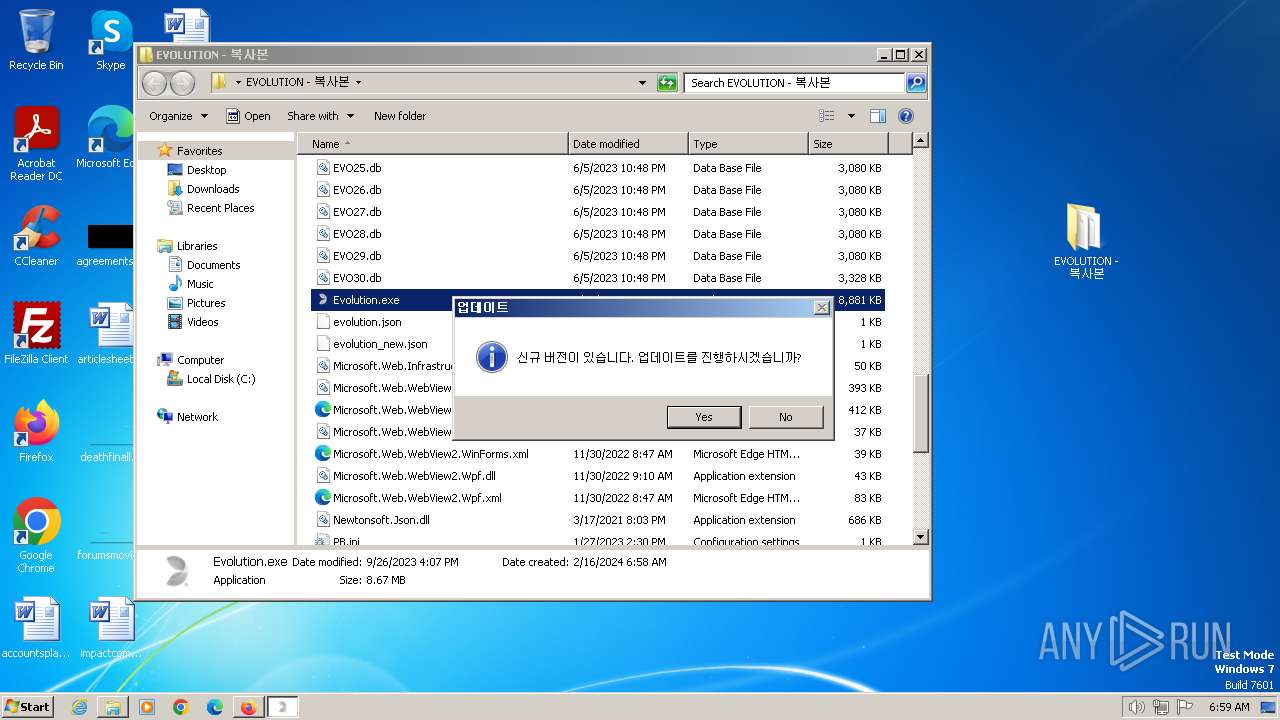Click the Explorer back navigation button
Viewport: 1280px width, 720px height.
click(x=155, y=83)
